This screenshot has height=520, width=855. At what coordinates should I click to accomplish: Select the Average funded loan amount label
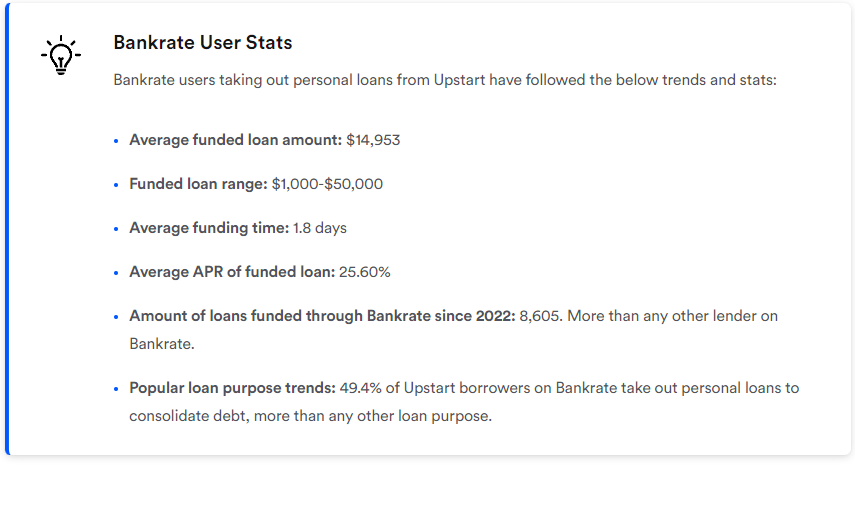pos(235,140)
